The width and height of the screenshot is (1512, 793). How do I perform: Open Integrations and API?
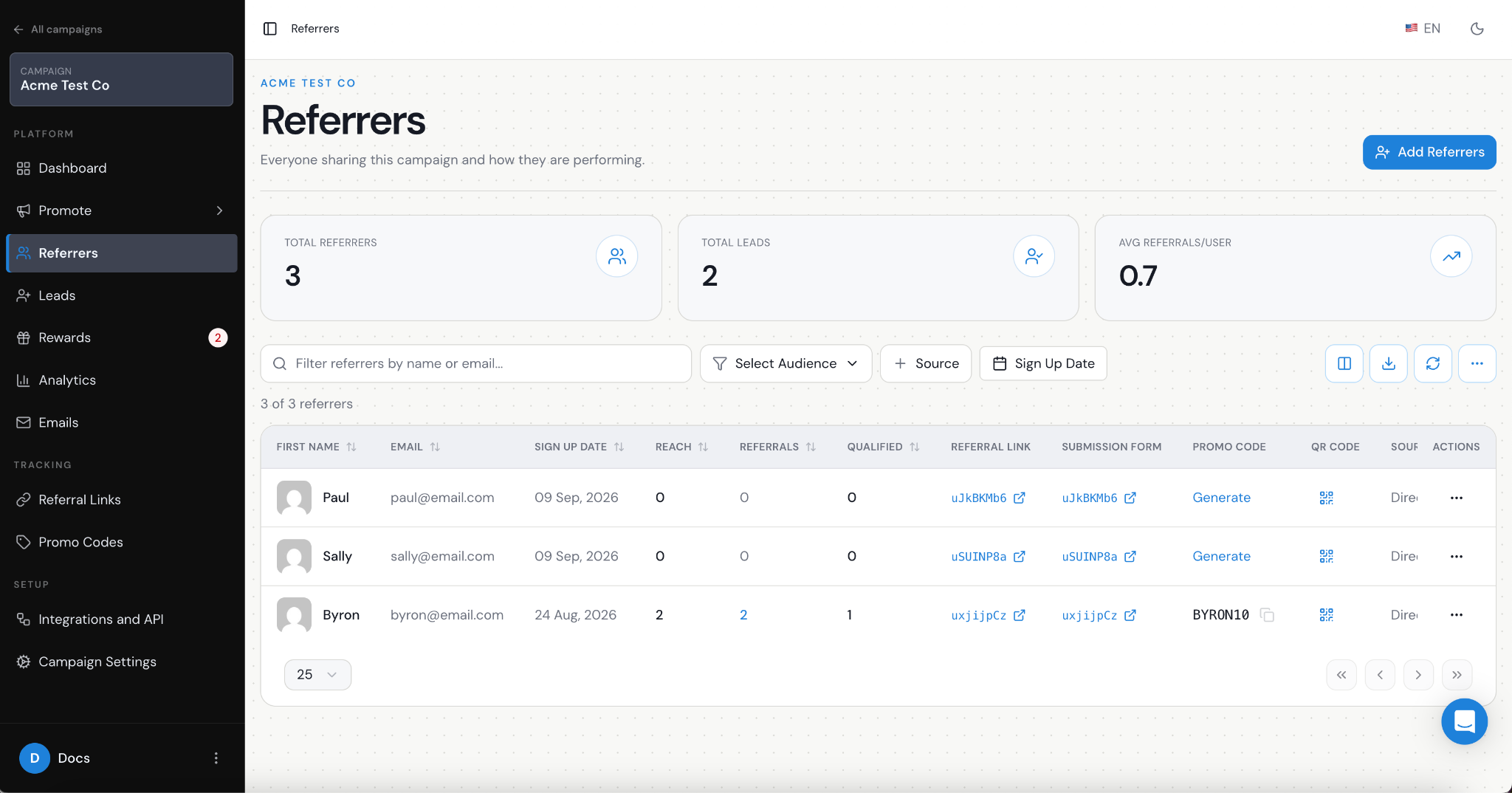pos(122,619)
